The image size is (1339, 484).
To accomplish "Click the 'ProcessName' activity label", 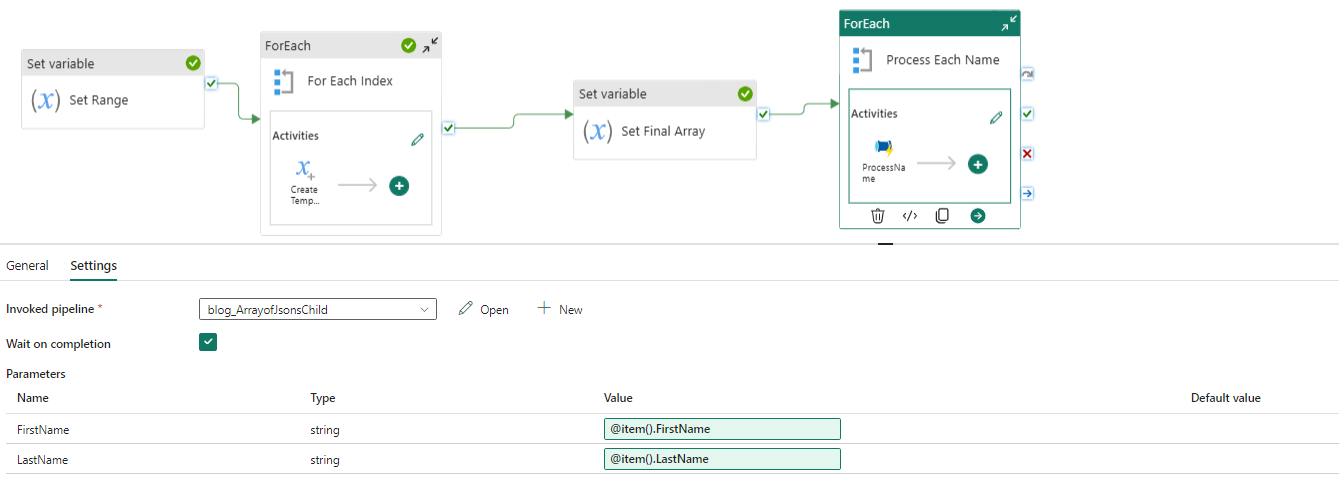I will 883,173.
